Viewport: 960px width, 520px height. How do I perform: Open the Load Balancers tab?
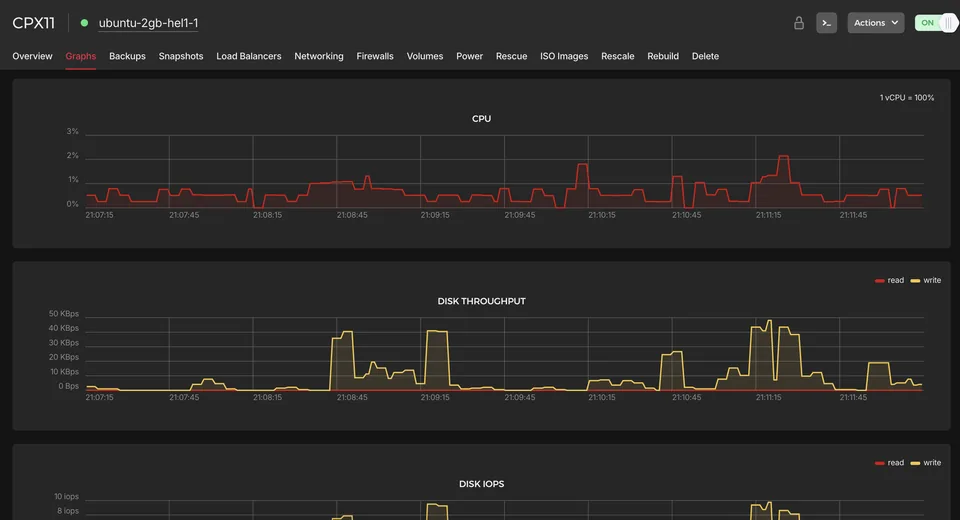(x=249, y=56)
